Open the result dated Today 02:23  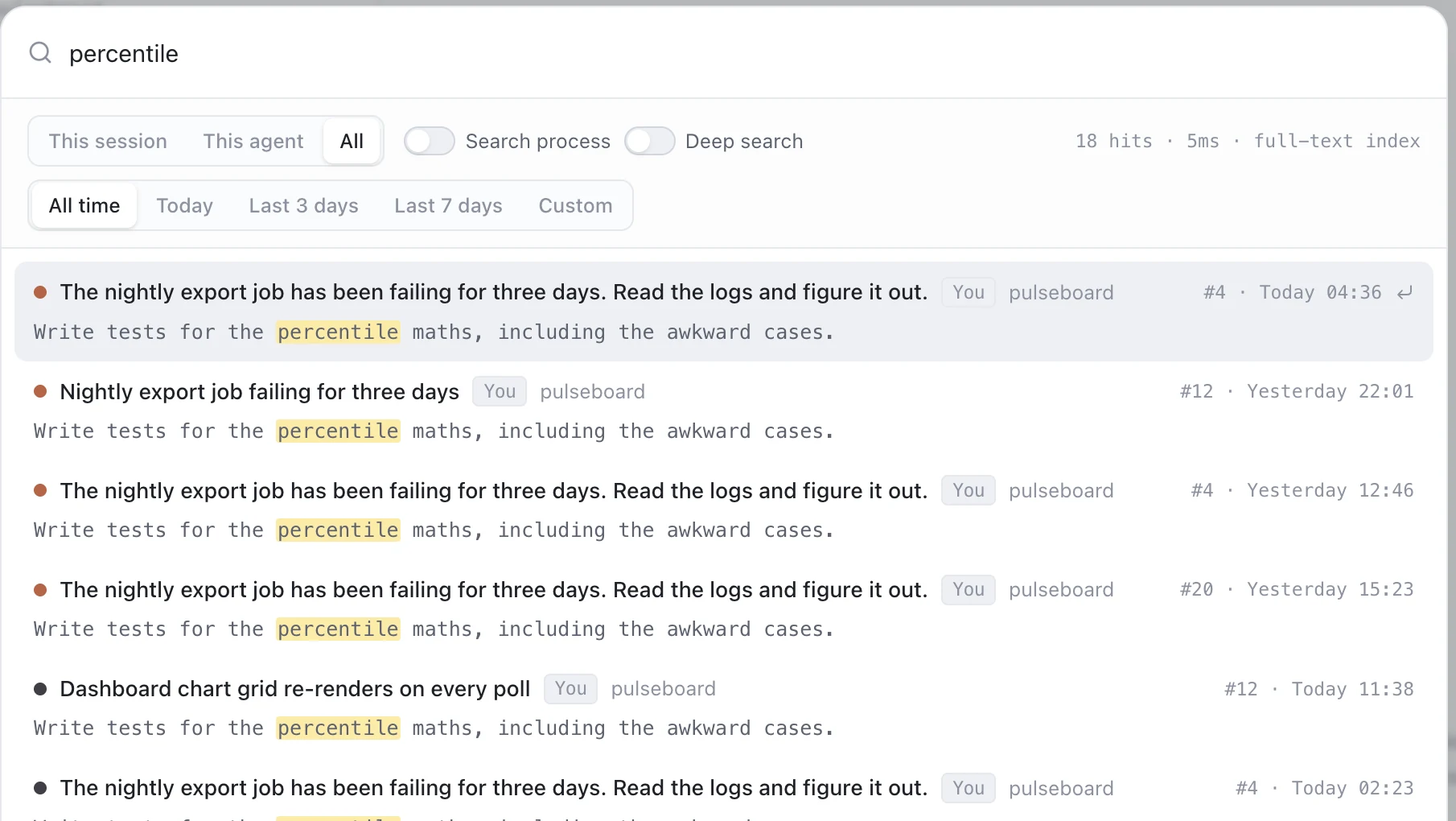coord(724,790)
